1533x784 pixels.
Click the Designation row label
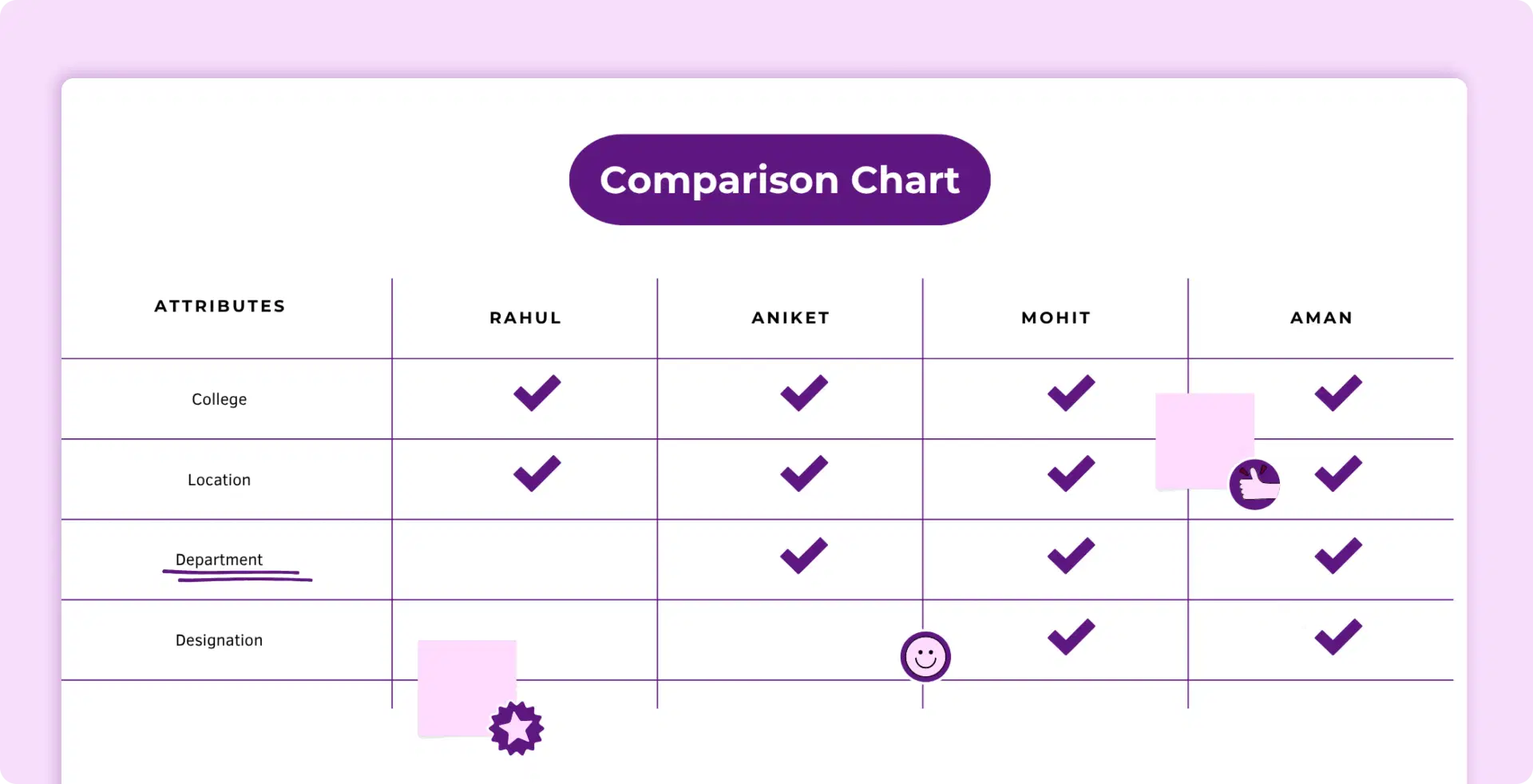pos(219,640)
